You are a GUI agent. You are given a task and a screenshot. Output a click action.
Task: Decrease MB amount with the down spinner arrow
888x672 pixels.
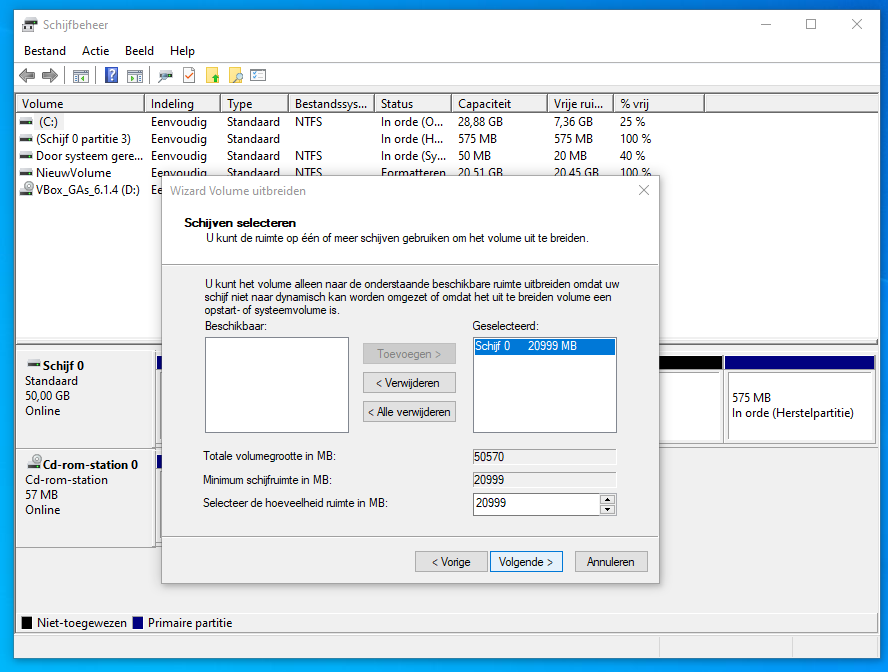click(x=607, y=509)
